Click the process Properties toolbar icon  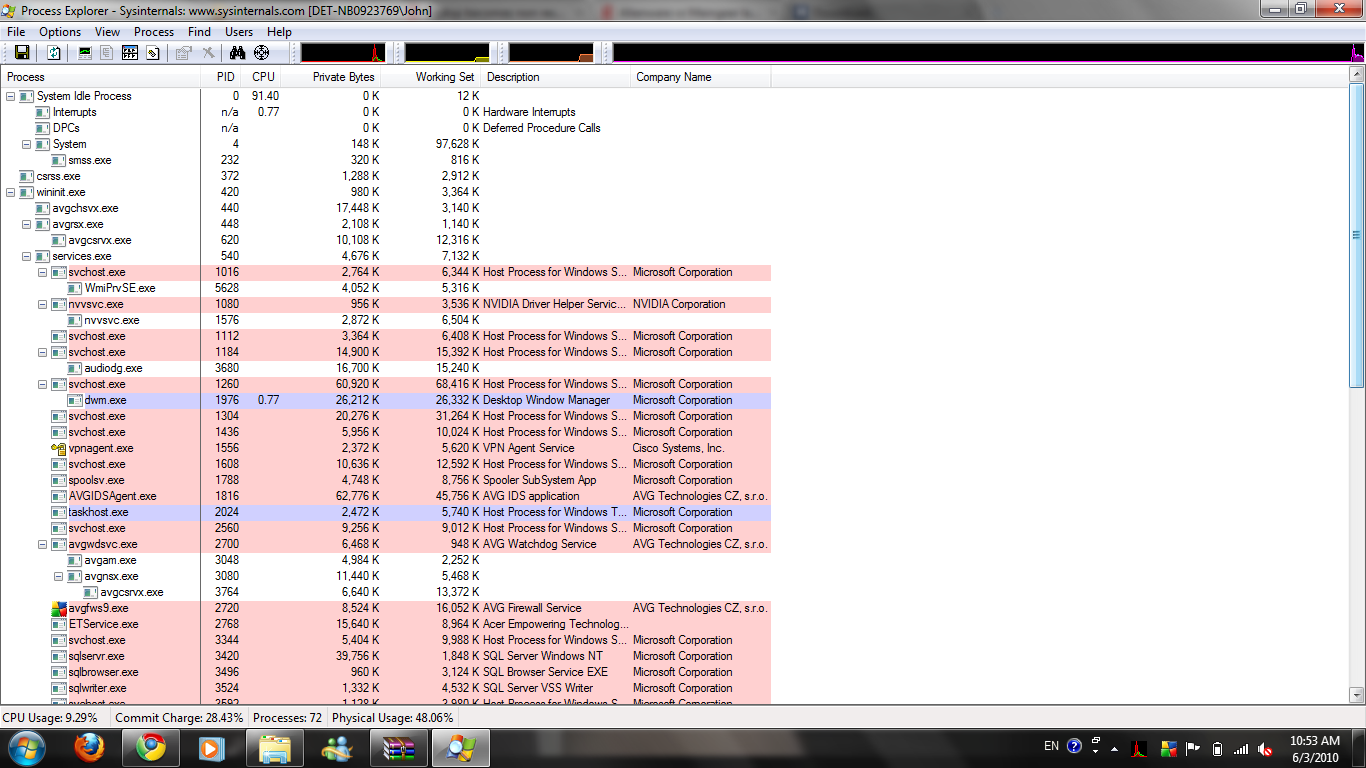[185, 53]
